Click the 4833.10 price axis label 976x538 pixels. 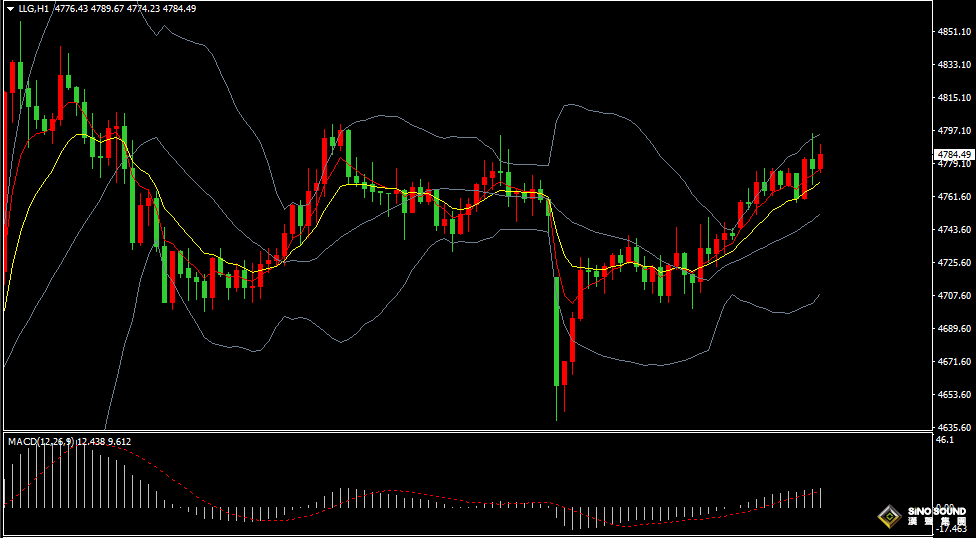click(x=954, y=65)
